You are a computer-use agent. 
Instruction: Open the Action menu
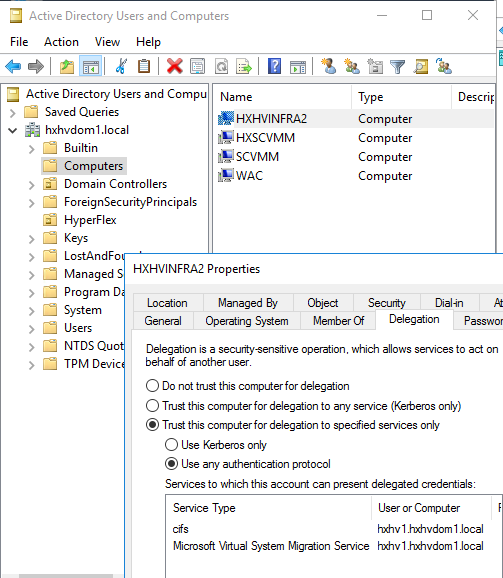point(62,42)
